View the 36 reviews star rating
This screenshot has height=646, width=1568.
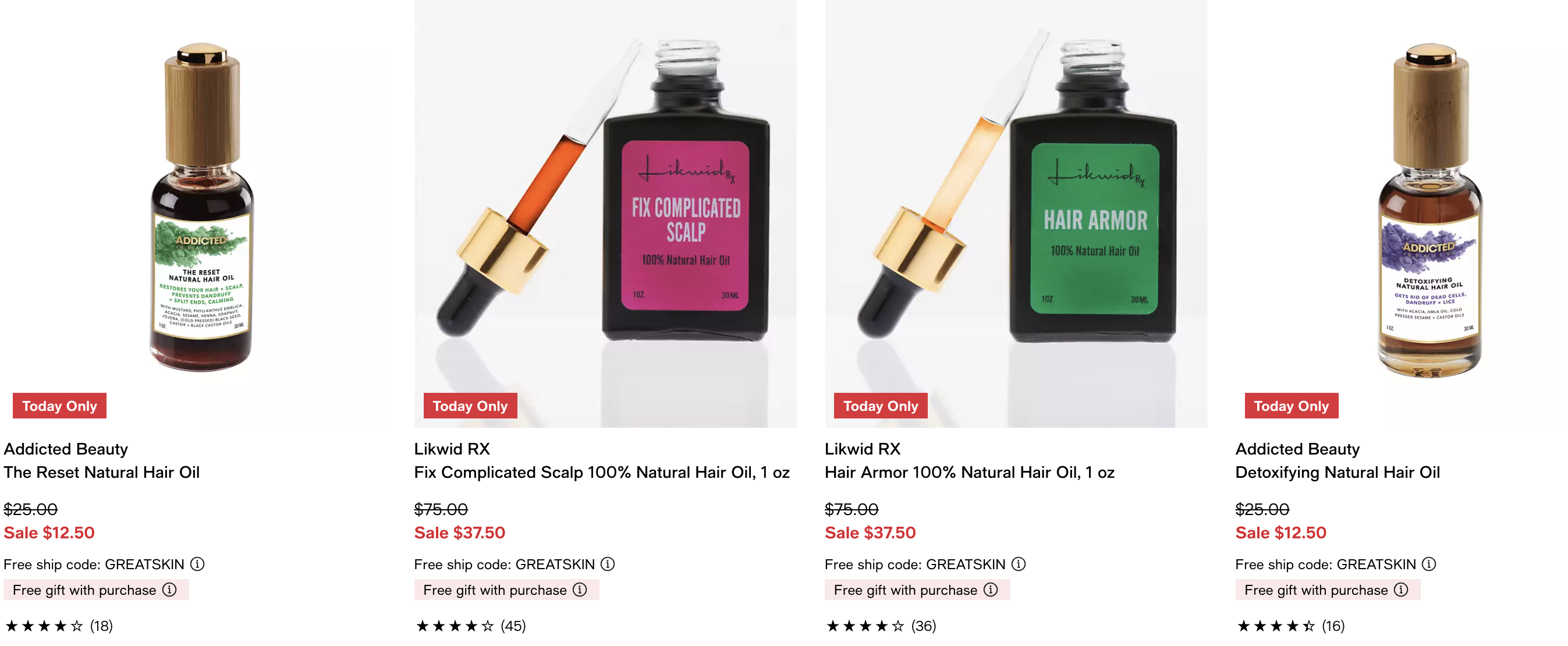pyautogui.click(x=880, y=626)
